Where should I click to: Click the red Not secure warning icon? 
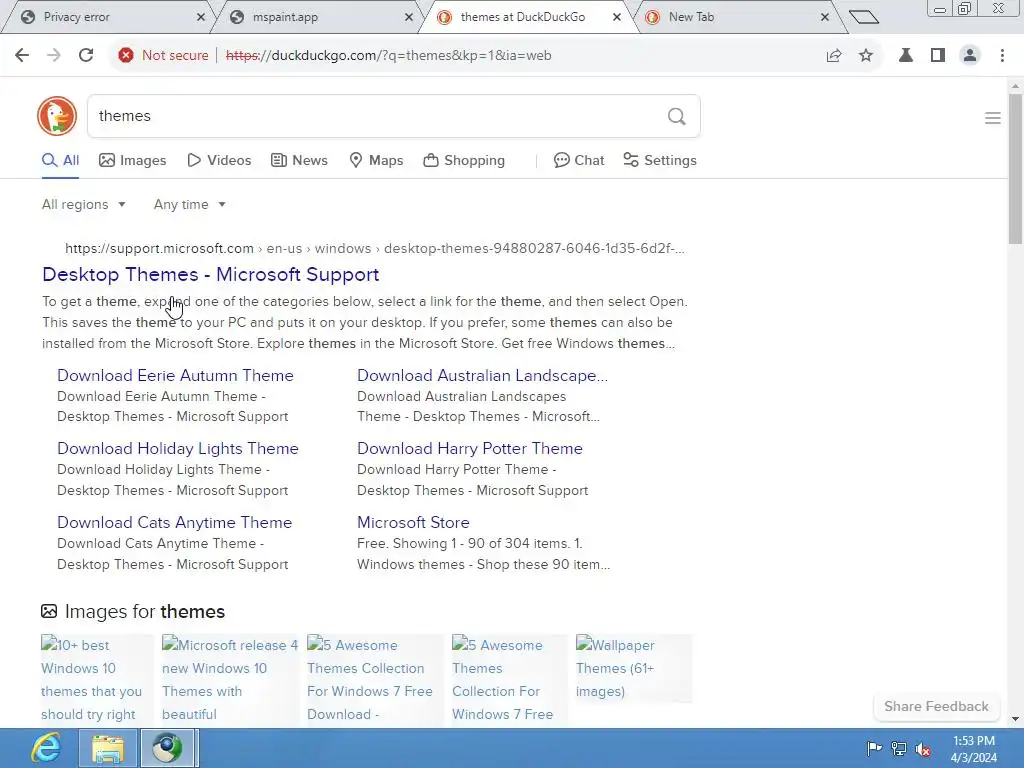pyautogui.click(x=125, y=56)
